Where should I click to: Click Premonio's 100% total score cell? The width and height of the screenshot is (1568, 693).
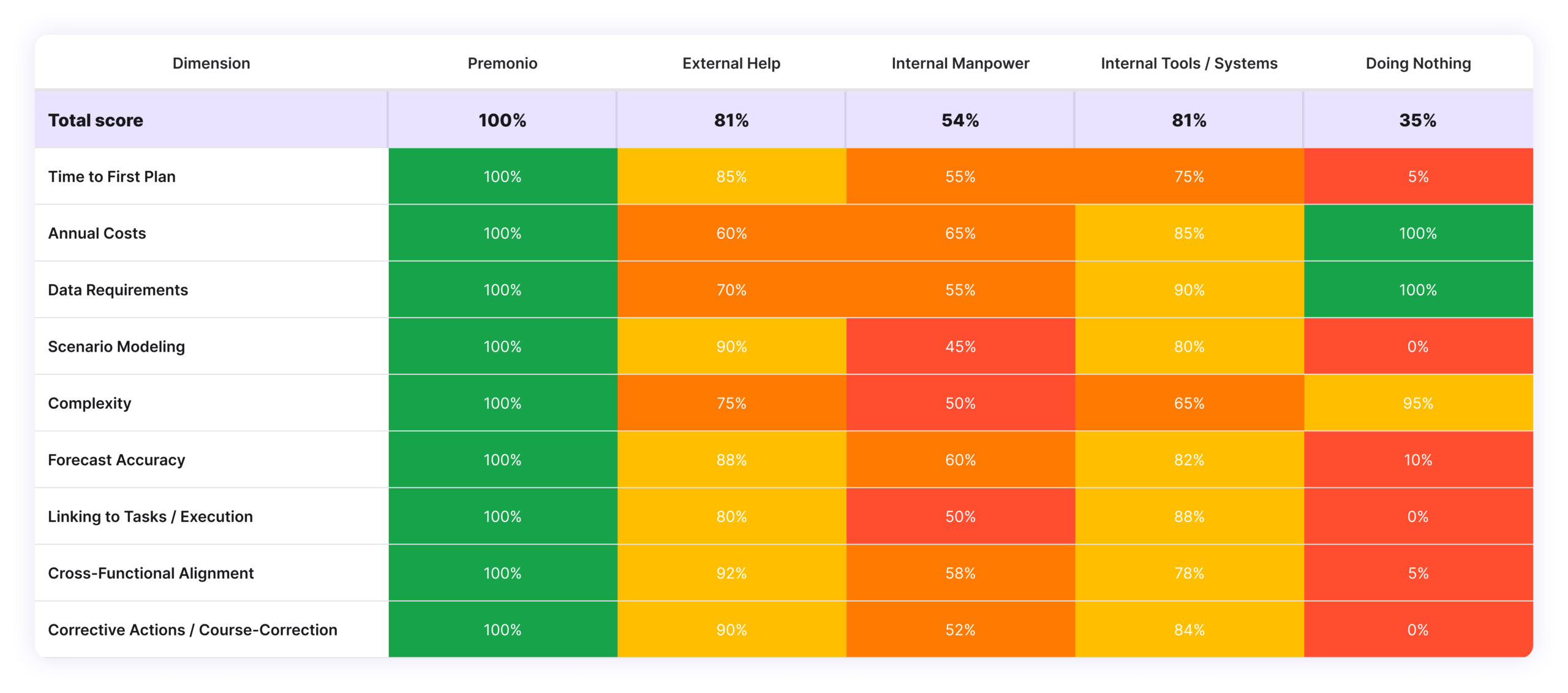point(502,120)
